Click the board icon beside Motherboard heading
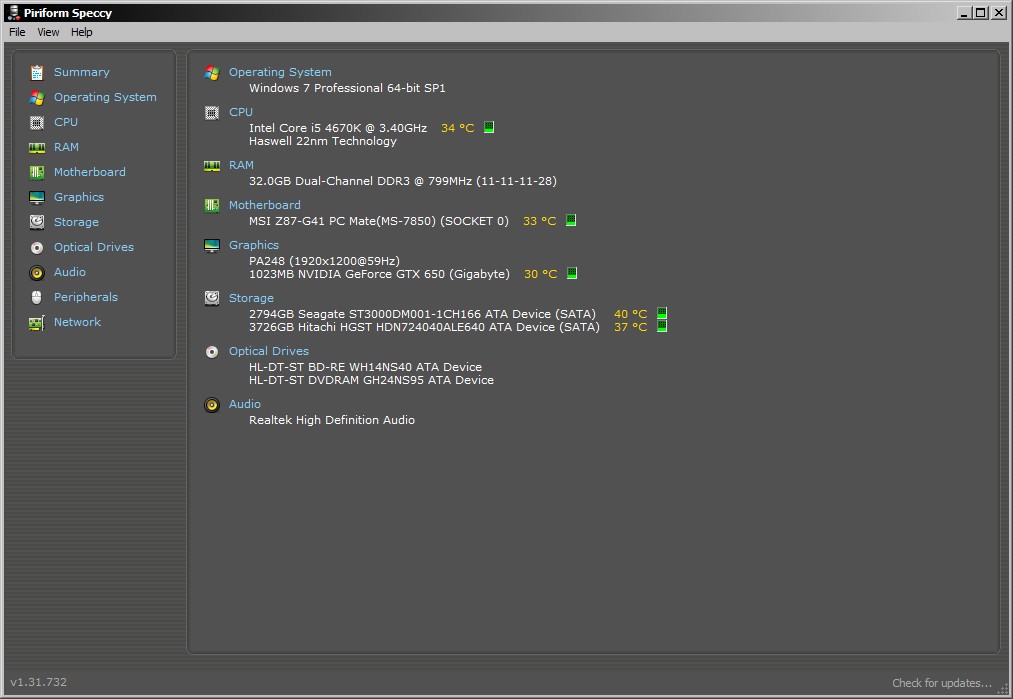Image resolution: width=1013 pixels, height=699 pixels. click(212, 205)
